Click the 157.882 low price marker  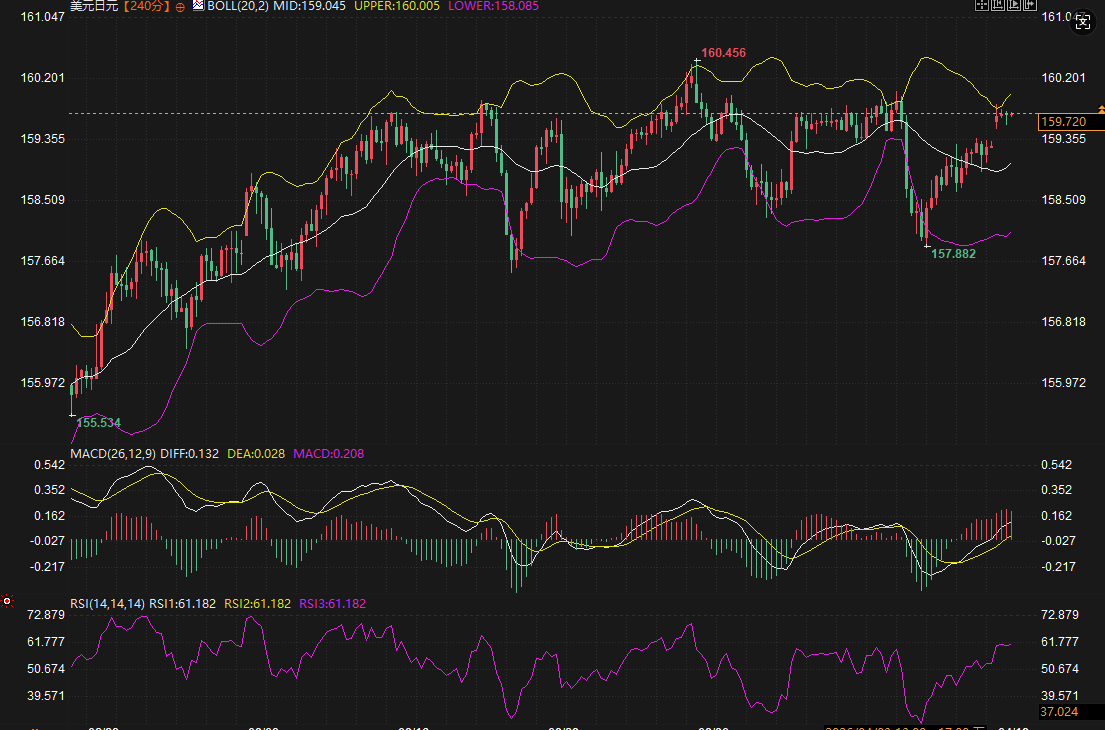[953, 254]
